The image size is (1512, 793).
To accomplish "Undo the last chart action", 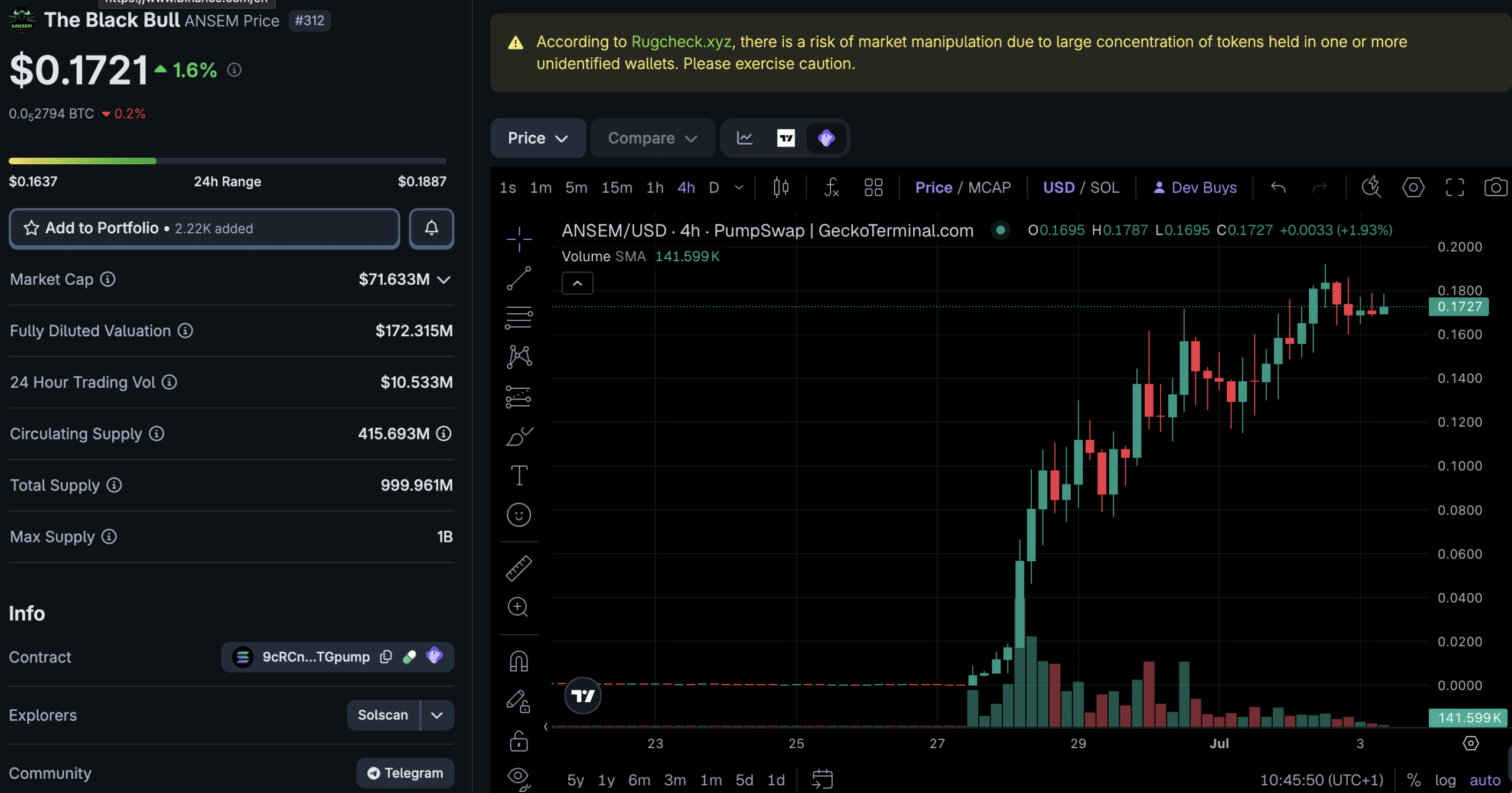I will click(x=1278, y=187).
